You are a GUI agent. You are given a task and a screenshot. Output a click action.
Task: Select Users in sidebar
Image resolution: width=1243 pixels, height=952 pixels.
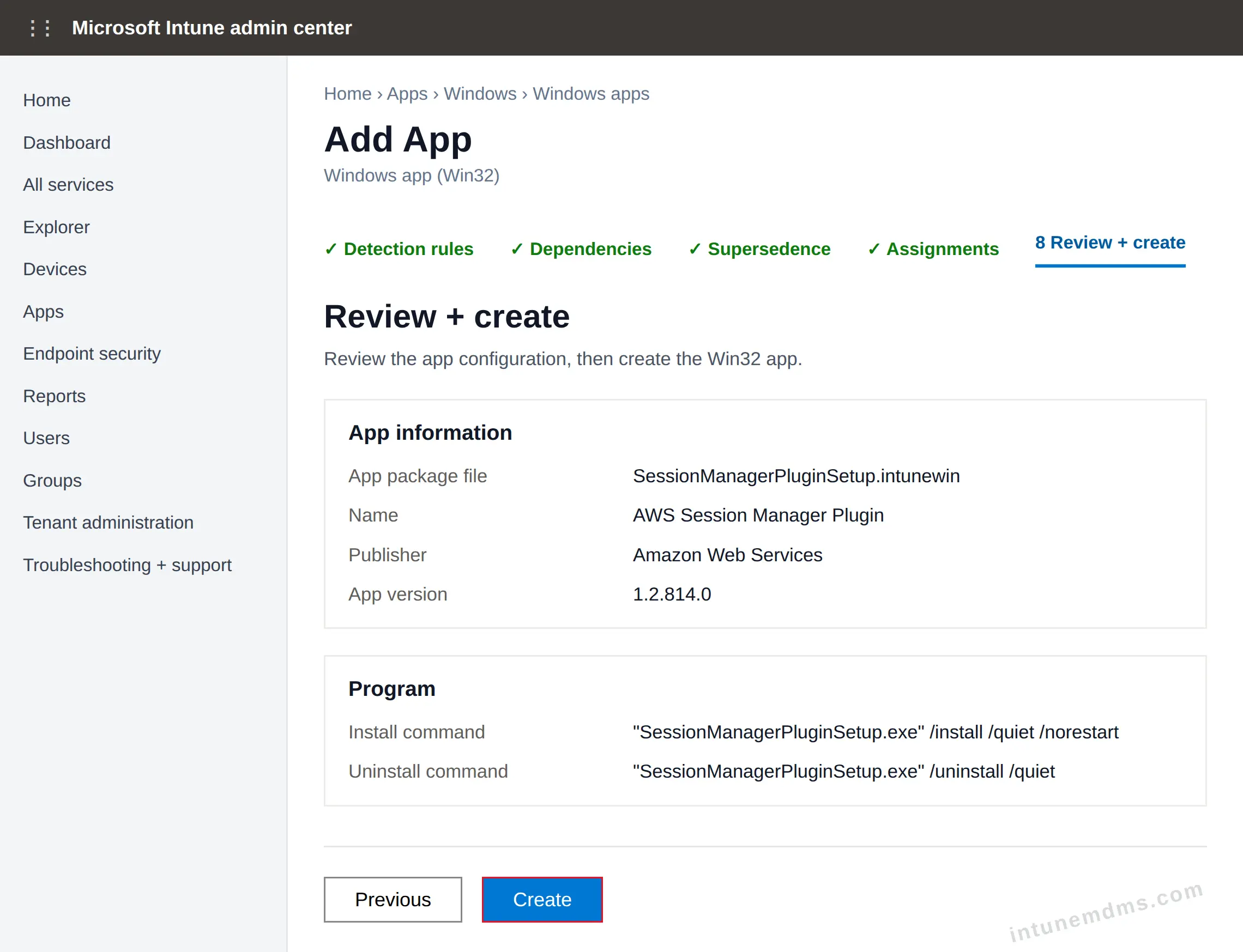pyautogui.click(x=46, y=438)
